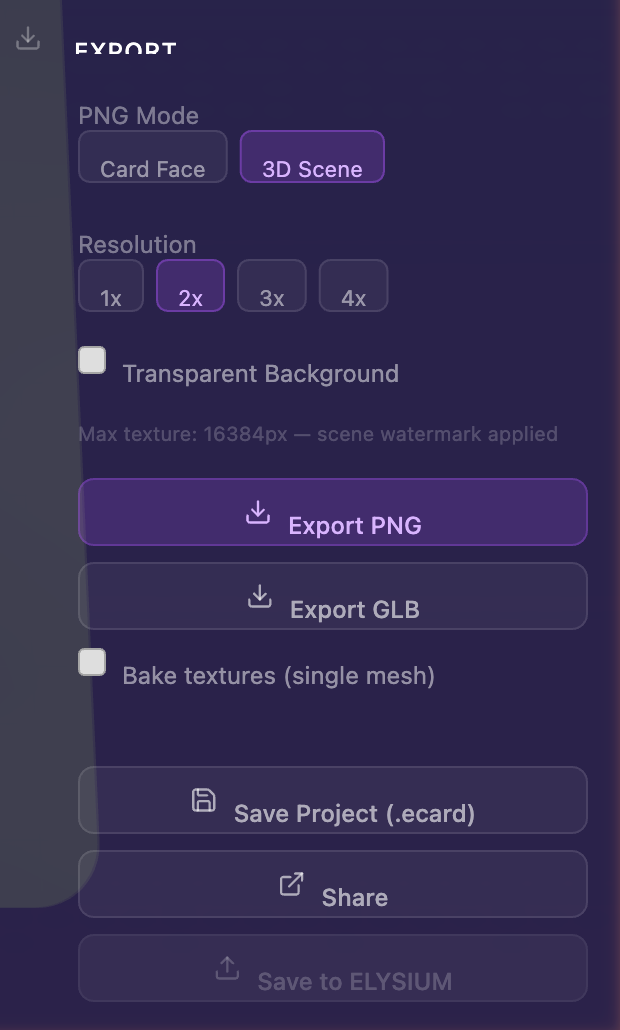Select 2x resolution
The image size is (620, 1030).
click(190, 285)
